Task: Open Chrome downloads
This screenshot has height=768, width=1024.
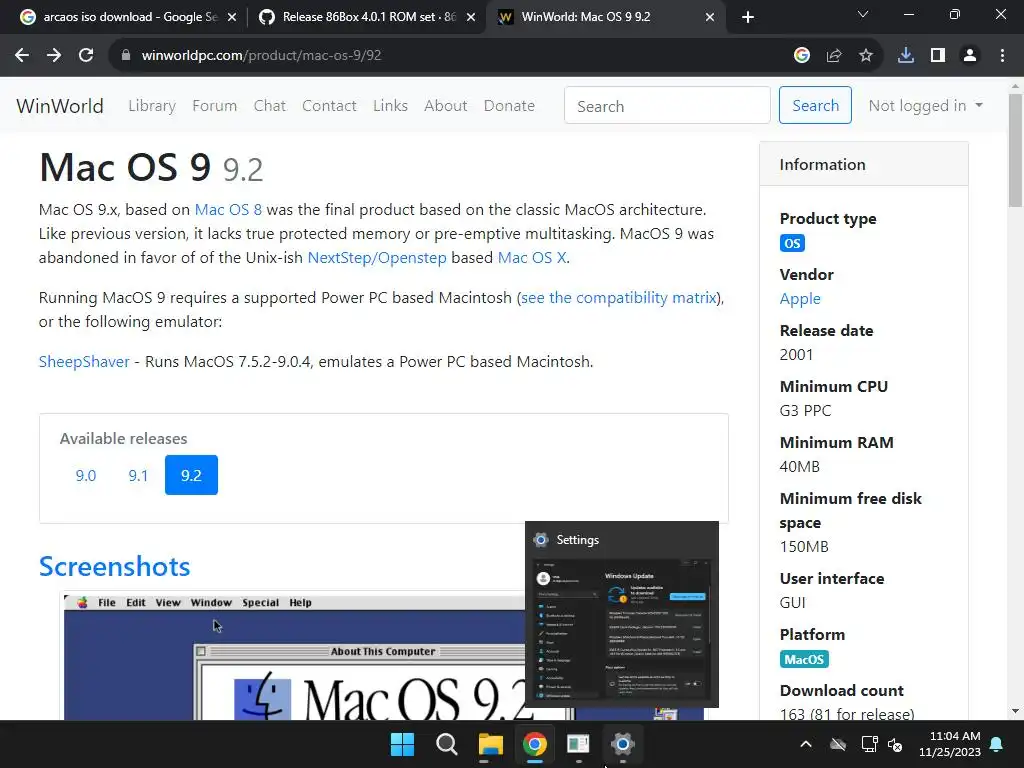Action: click(x=906, y=56)
